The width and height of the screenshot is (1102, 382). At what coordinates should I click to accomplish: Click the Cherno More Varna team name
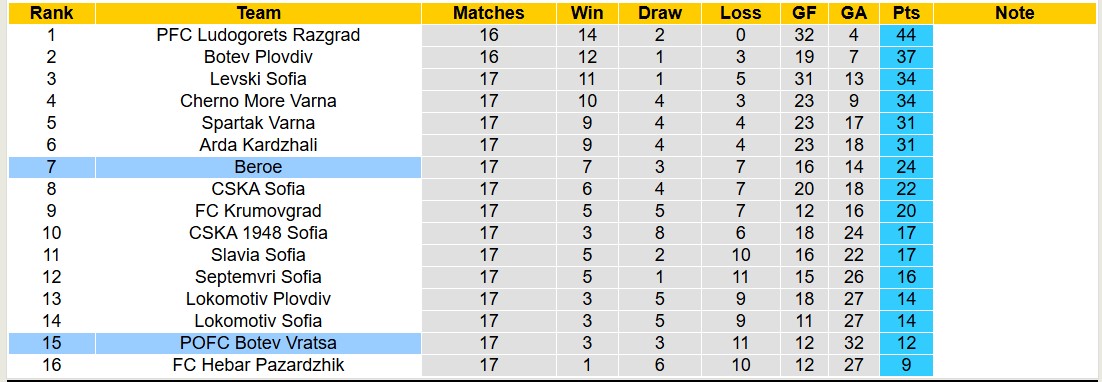pos(259,101)
